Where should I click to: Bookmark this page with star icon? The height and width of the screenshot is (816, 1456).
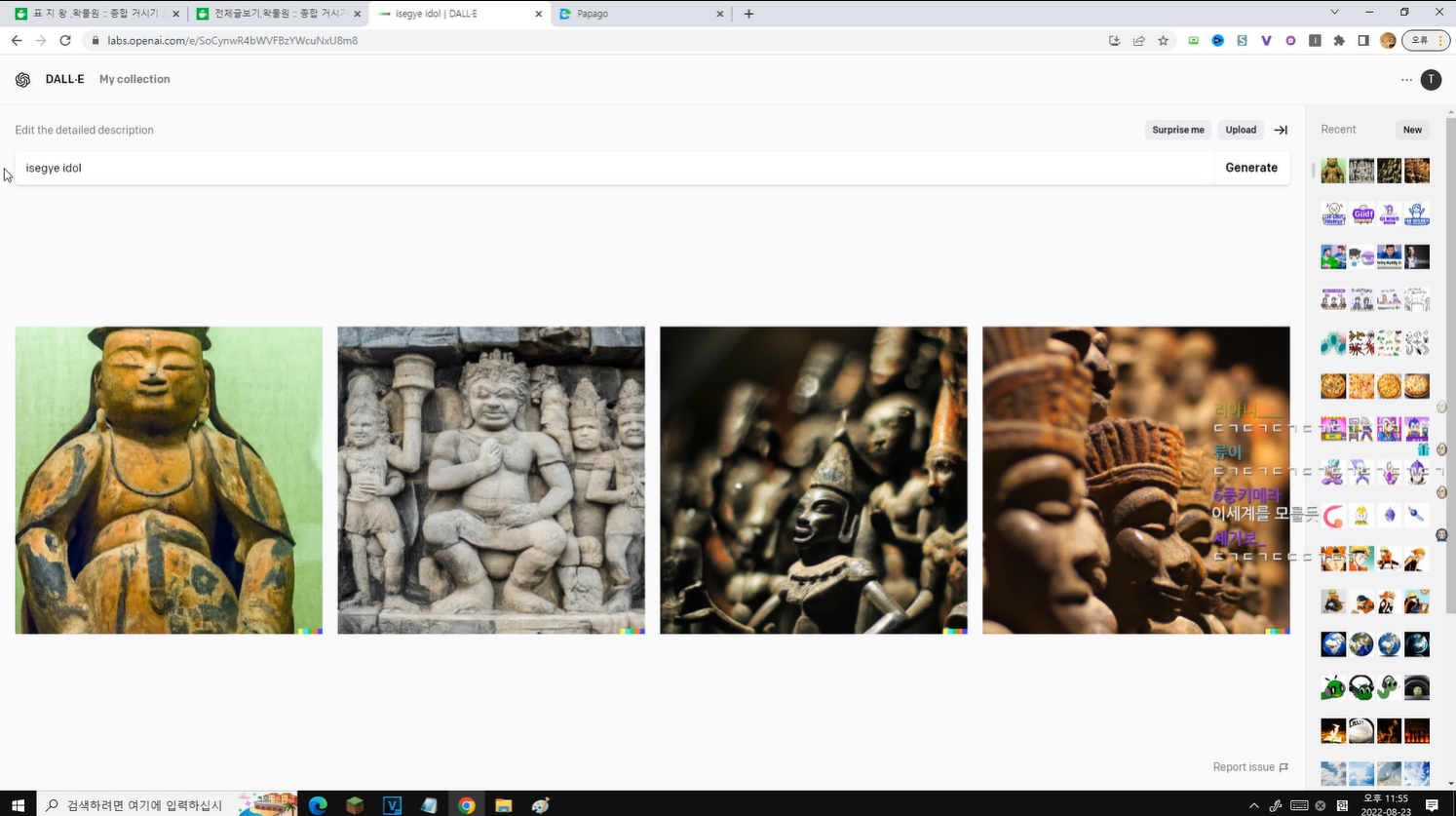(x=1163, y=41)
